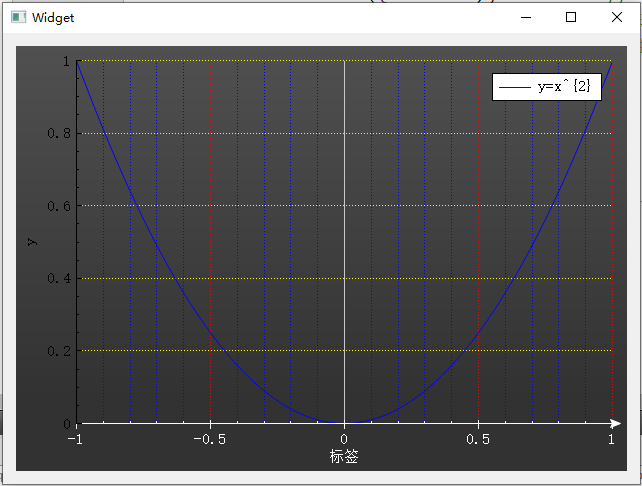Click the blue line sample in legend
Viewport: 642px width, 486px height.
(x=515, y=87)
